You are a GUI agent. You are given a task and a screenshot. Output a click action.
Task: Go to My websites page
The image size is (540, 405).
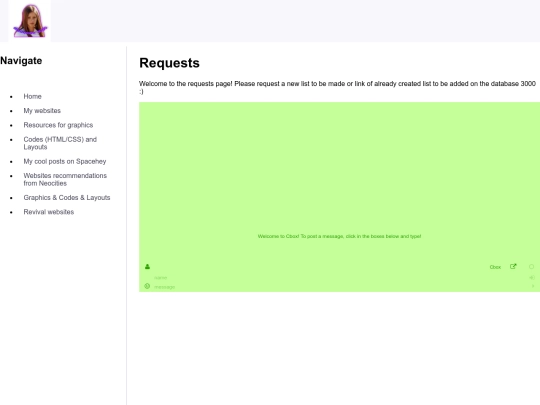tap(42, 111)
